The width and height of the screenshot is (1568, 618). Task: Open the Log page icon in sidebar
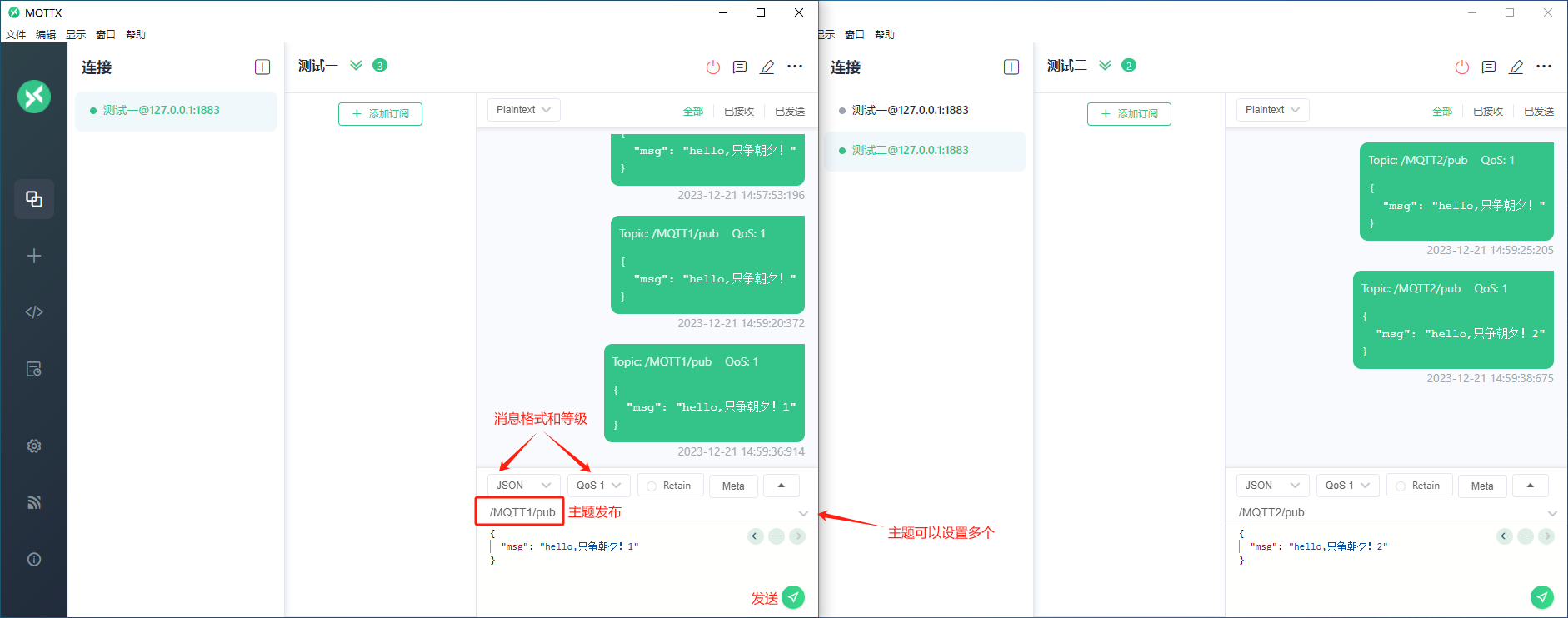coord(34,369)
